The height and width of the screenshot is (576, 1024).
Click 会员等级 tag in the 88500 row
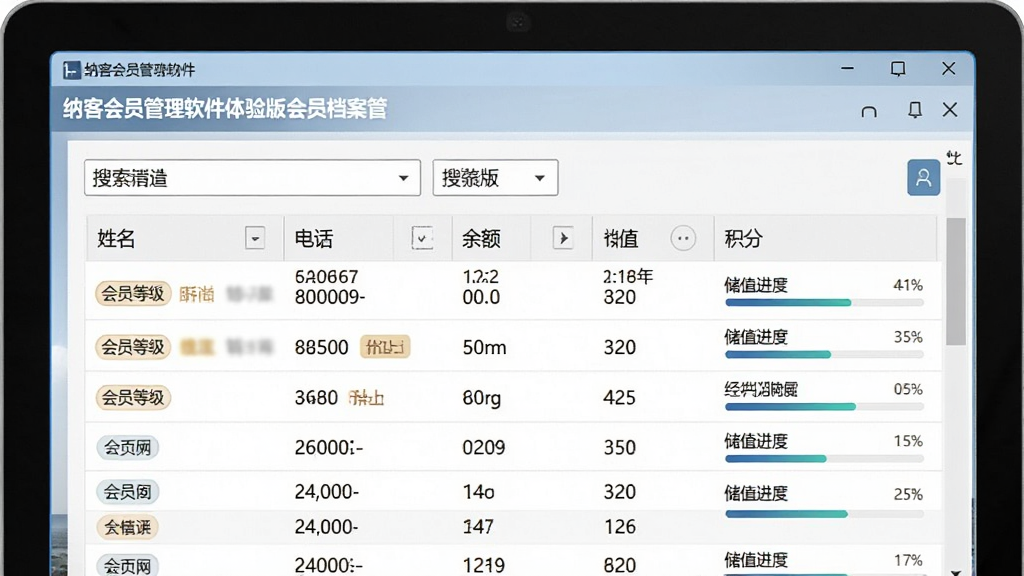pyautogui.click(x=133, y=347)
